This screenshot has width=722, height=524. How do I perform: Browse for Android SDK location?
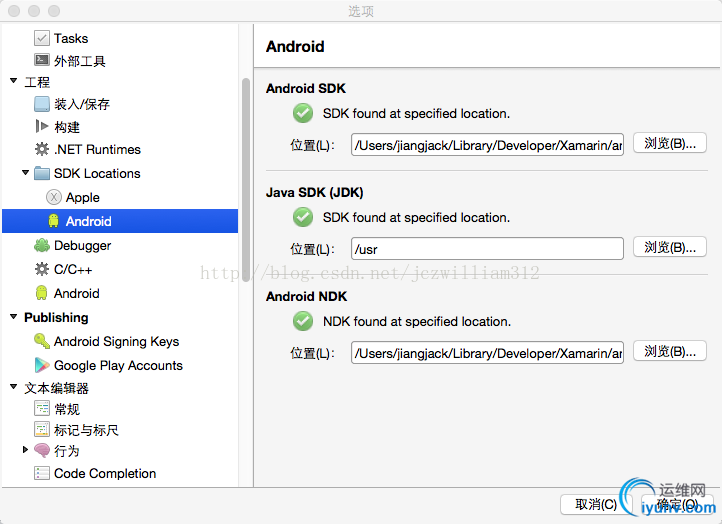[x=670, y=144]
